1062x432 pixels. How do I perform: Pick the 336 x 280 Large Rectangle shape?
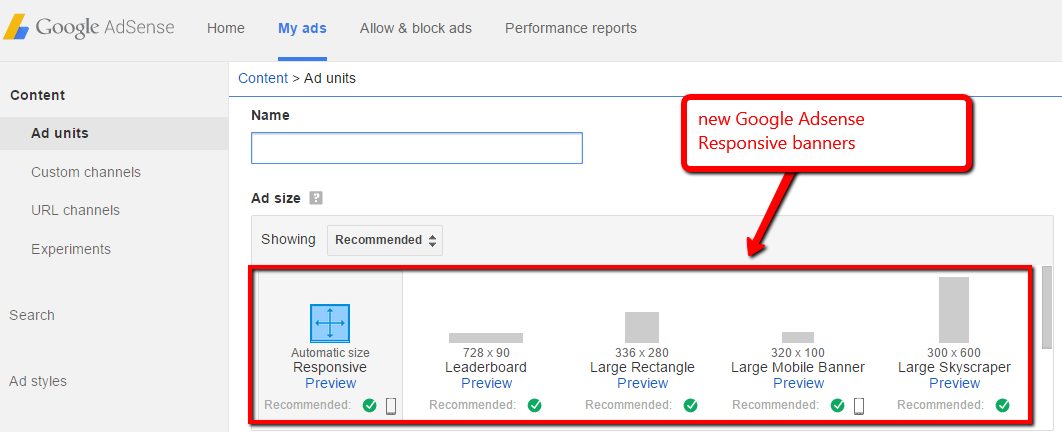pyautogui.click(x=642, y=327)
